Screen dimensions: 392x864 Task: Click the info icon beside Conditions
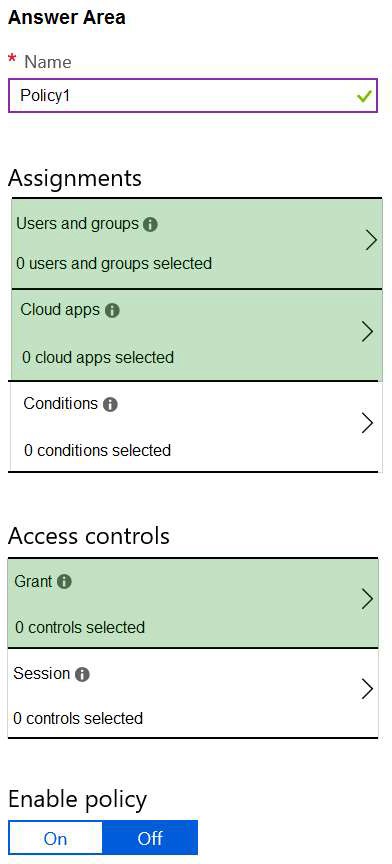[110, 405]
